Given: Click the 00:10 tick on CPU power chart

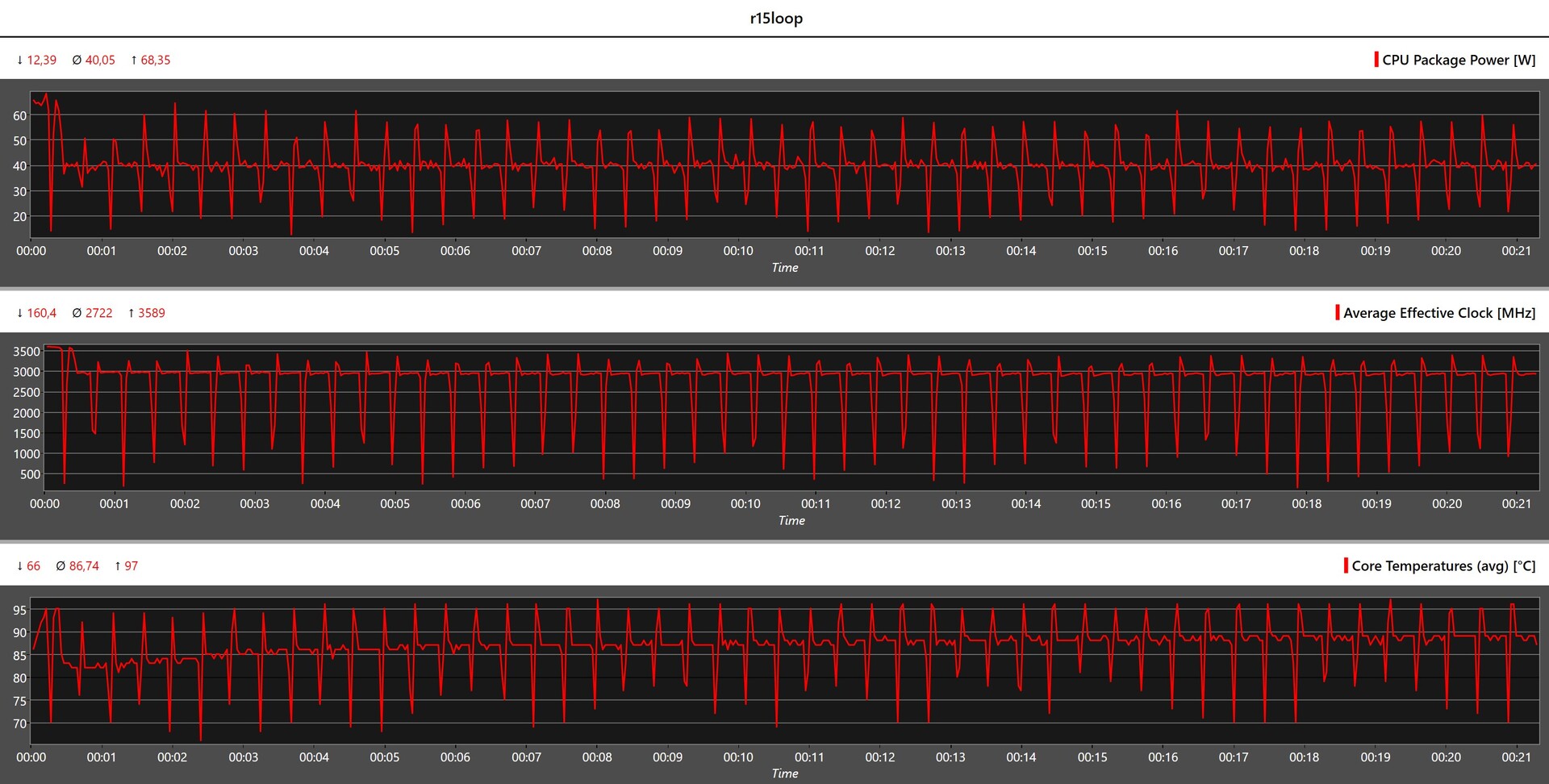Looking at the screenshot, I should tap(738, 251).
